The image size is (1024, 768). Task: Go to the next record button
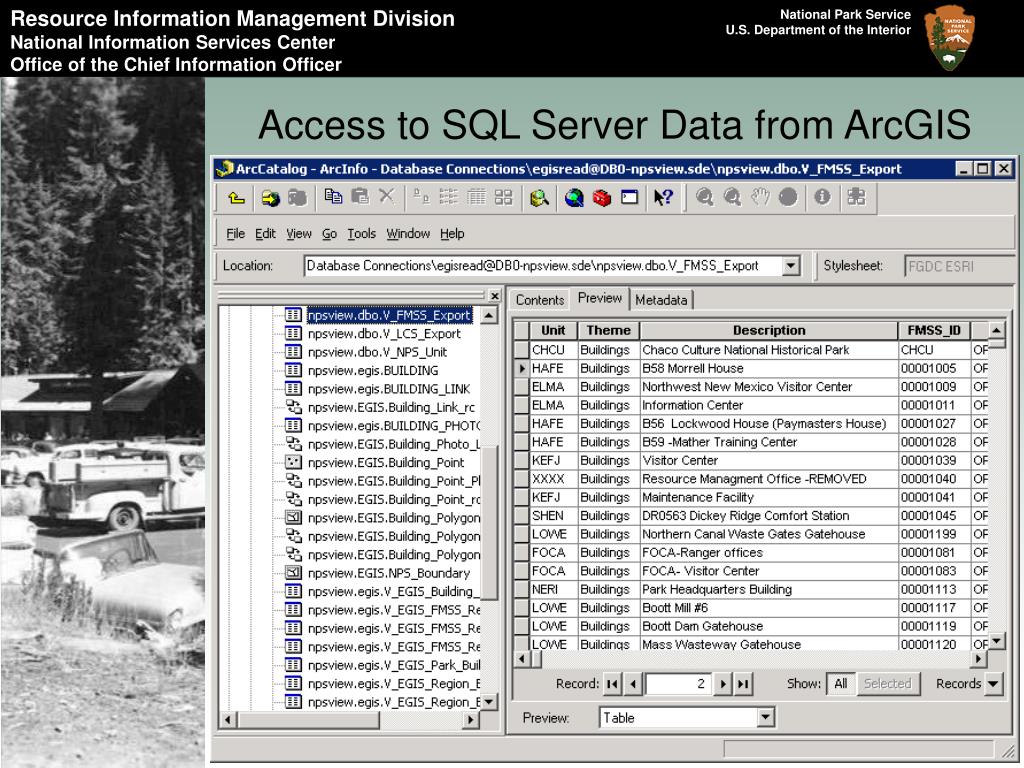coord(724,684)
